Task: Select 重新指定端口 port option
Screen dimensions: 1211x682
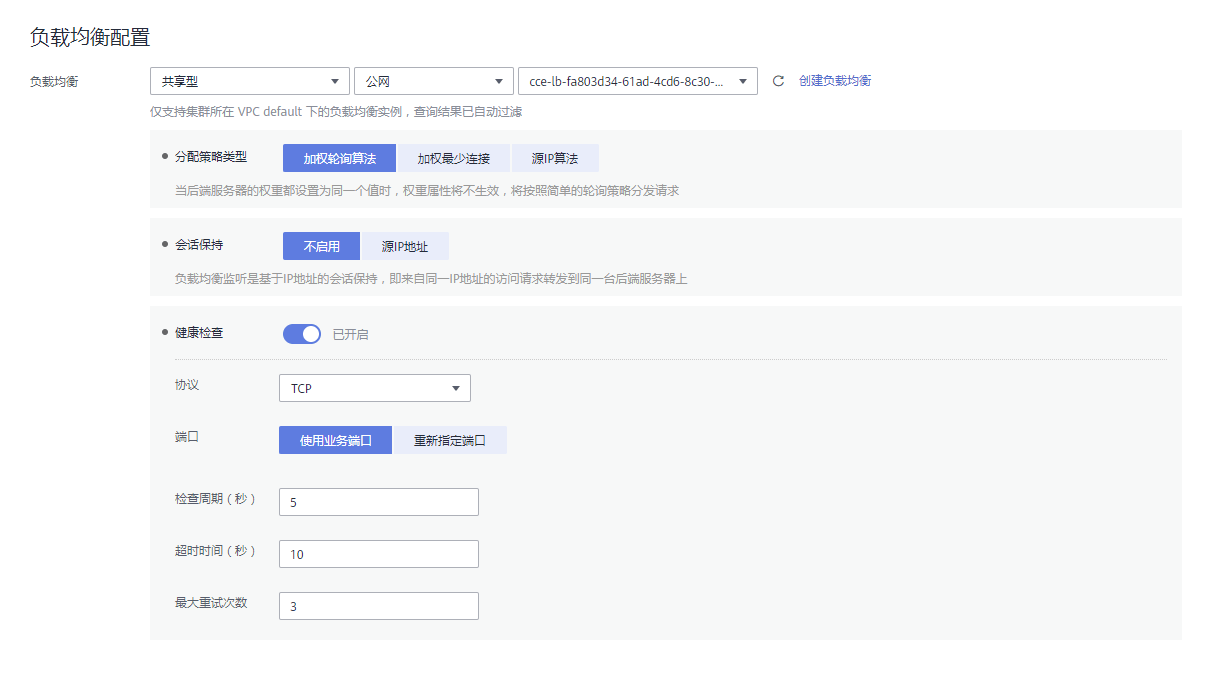Action: click(450, 440)
